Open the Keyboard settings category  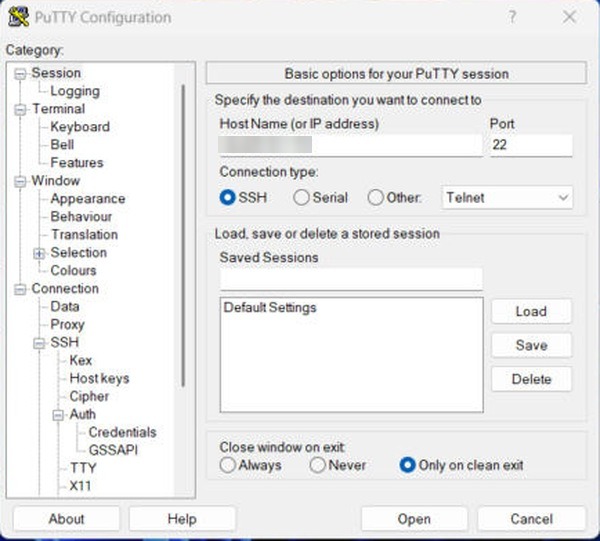pos(80,127)
